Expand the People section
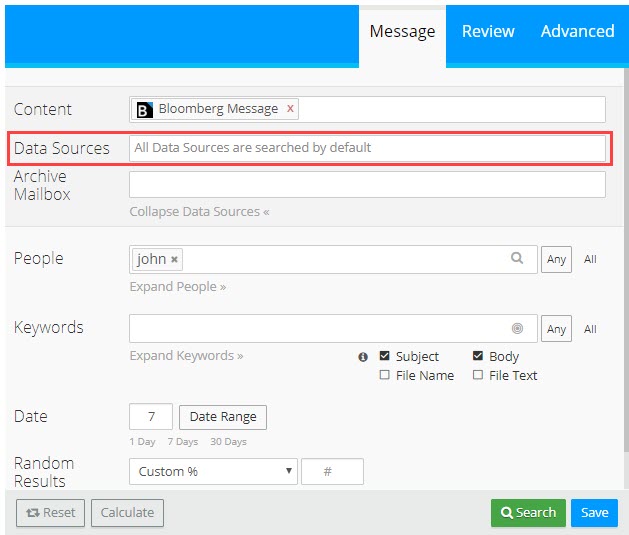Screen dimensions: 629x535 [x=177, y=287]
